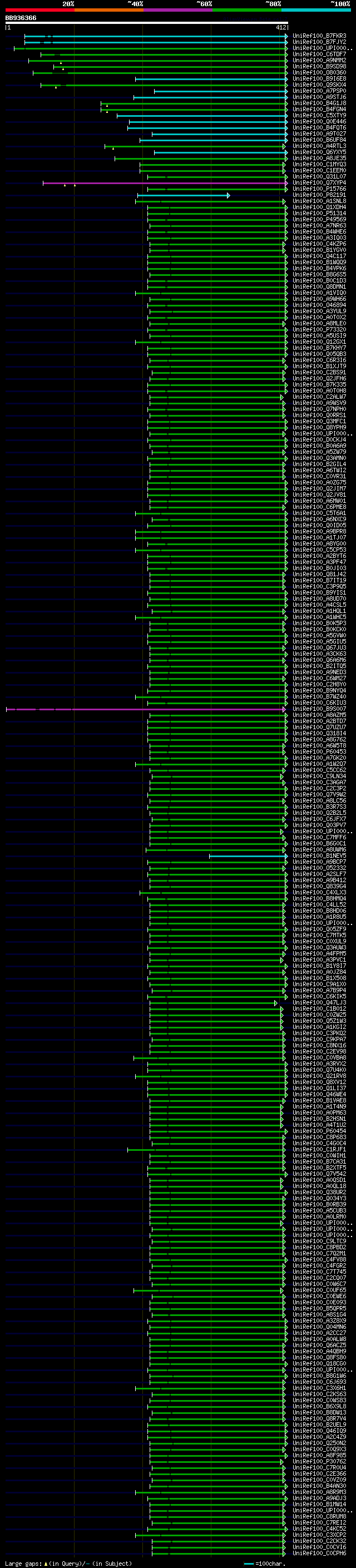Click the short cyan alignment bar for B1NEV5
356x1568 pixels.
click(x=248, y=856)
